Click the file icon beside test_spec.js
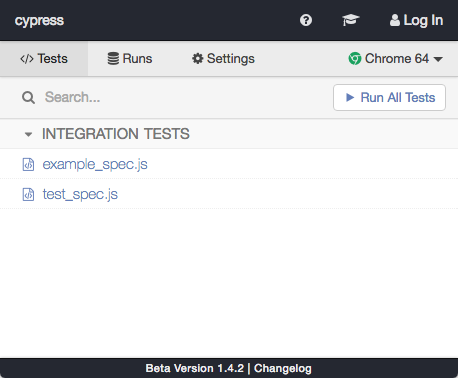The height and width of the screenshot is (378, 458). 28,194
